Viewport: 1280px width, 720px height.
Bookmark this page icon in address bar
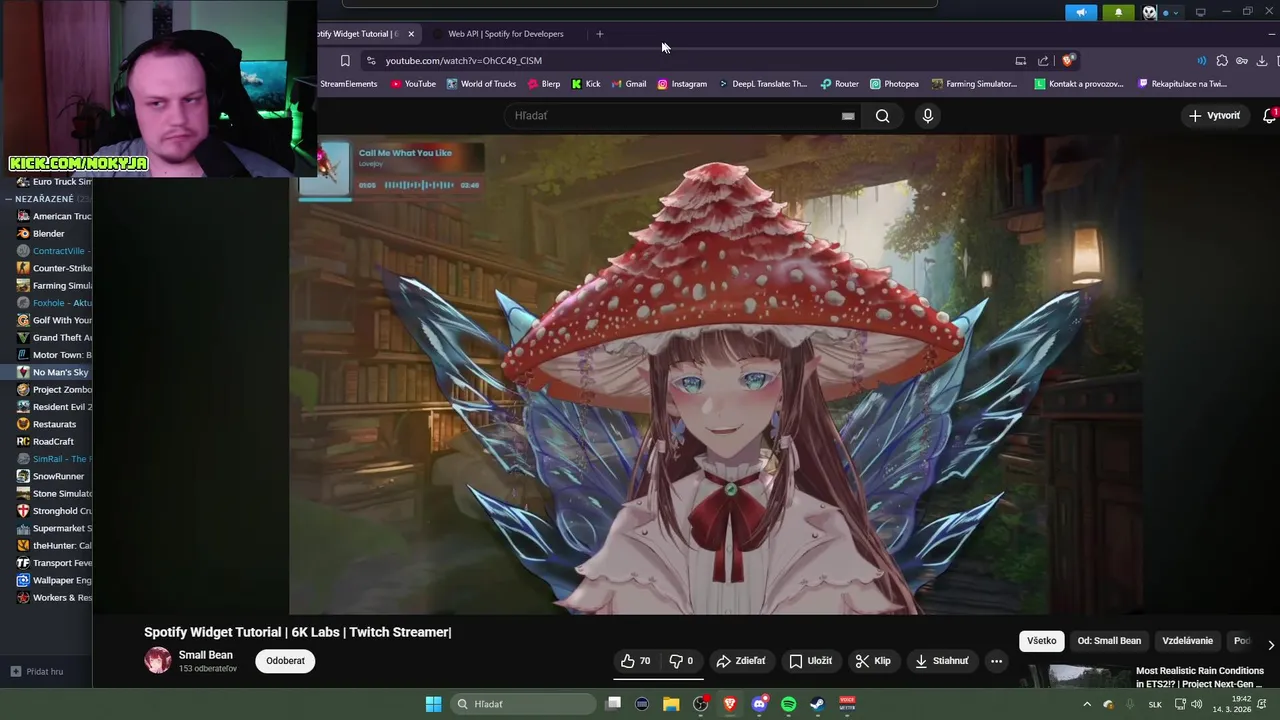click(345, 60)
